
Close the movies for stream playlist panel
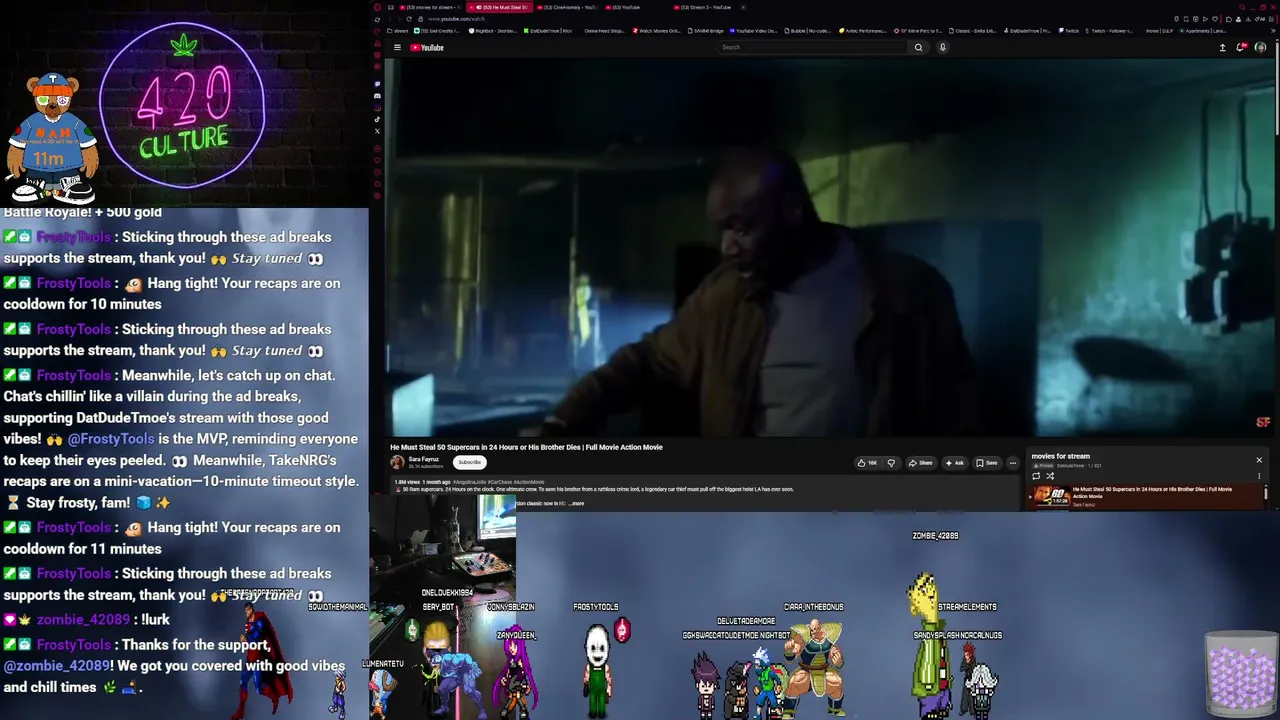click(1259, 460)
